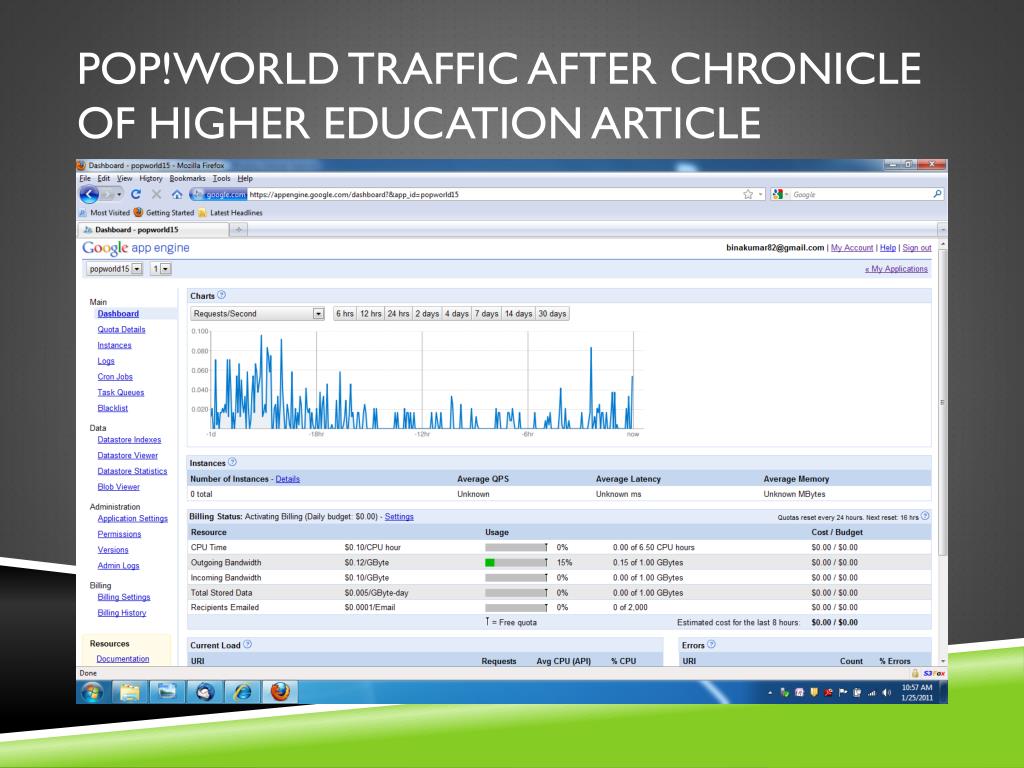Click the stop loading X icon
Viewport: 1024px width, 768px height.
(156, 194)
